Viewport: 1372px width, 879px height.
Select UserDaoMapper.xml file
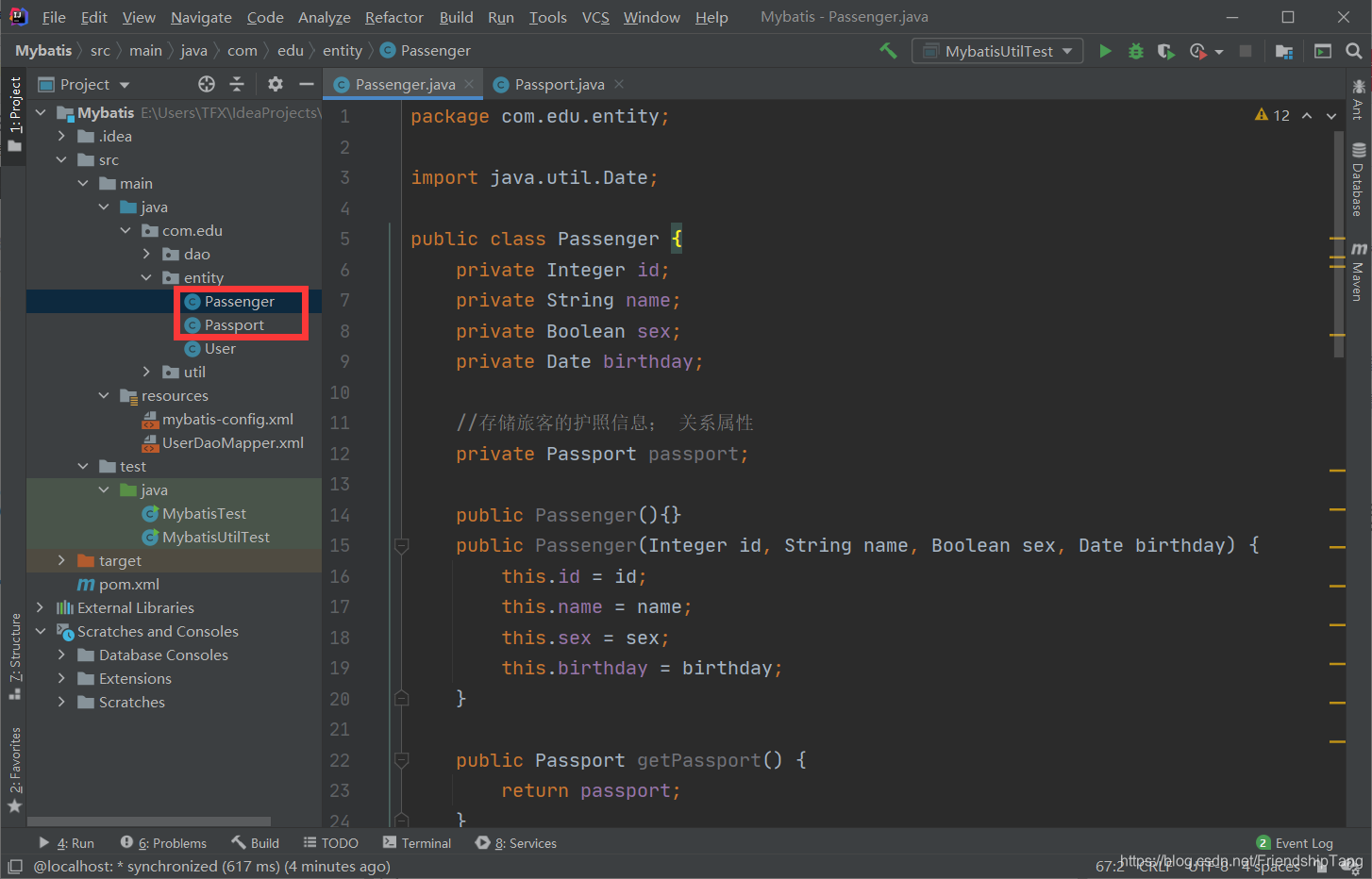click(x=232, y=442)
